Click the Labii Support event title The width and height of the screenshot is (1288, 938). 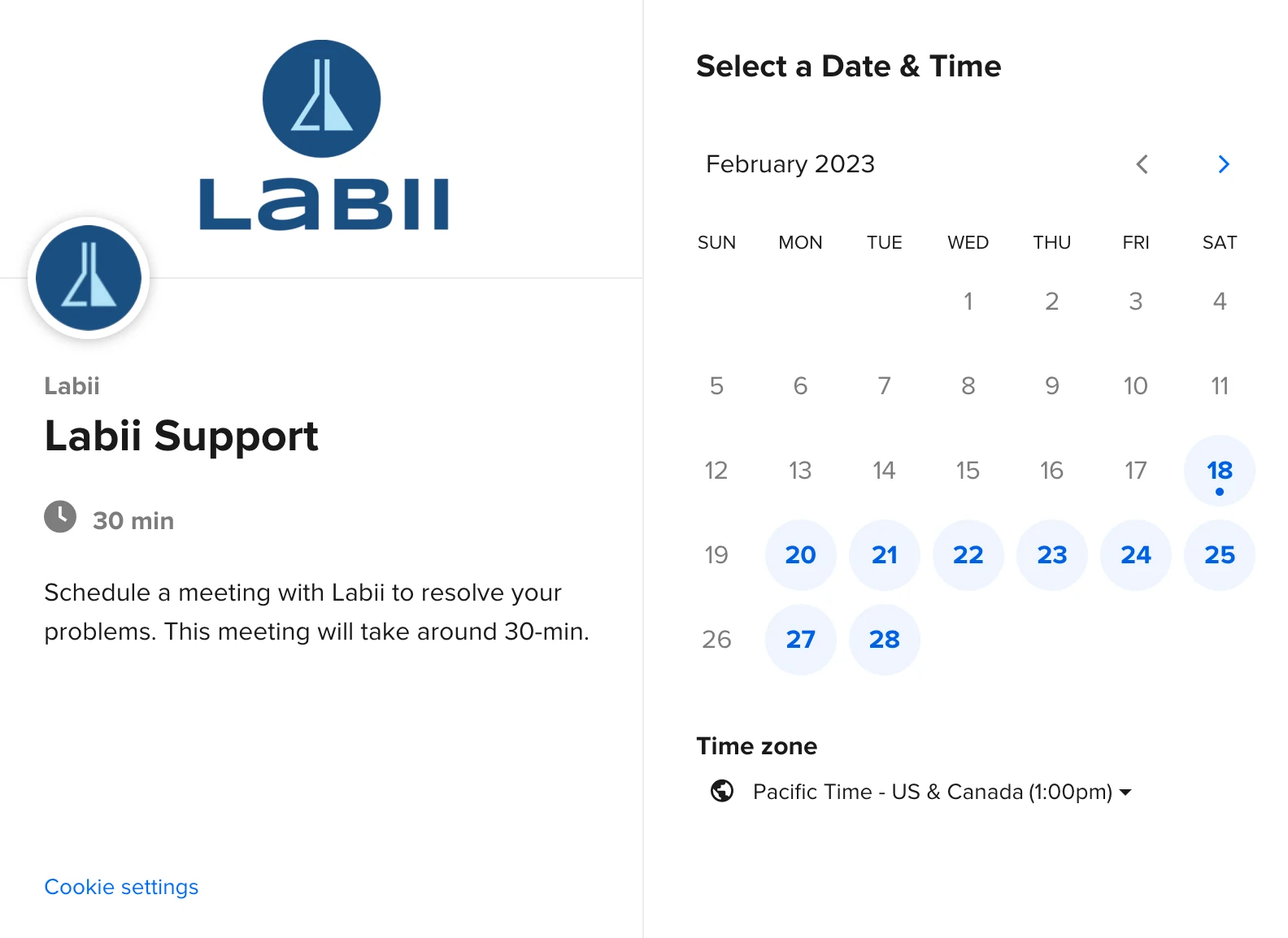(x=181, y=436)
